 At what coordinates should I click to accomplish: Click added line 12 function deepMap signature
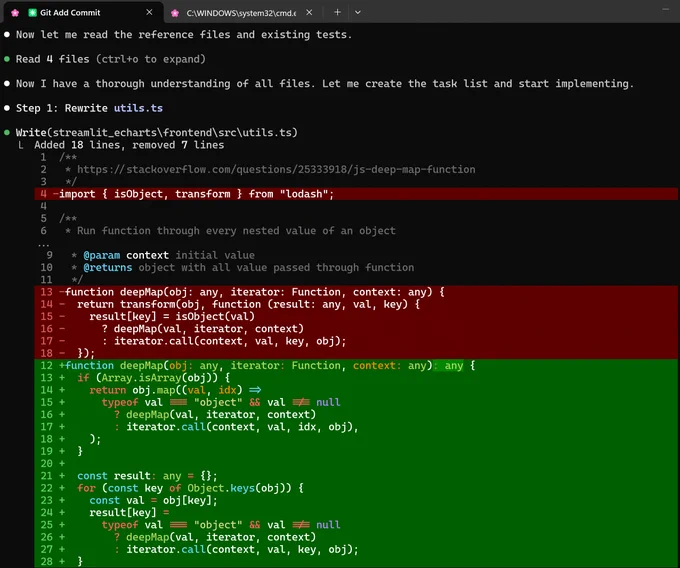pyautogui.click(x=356, y=366)
